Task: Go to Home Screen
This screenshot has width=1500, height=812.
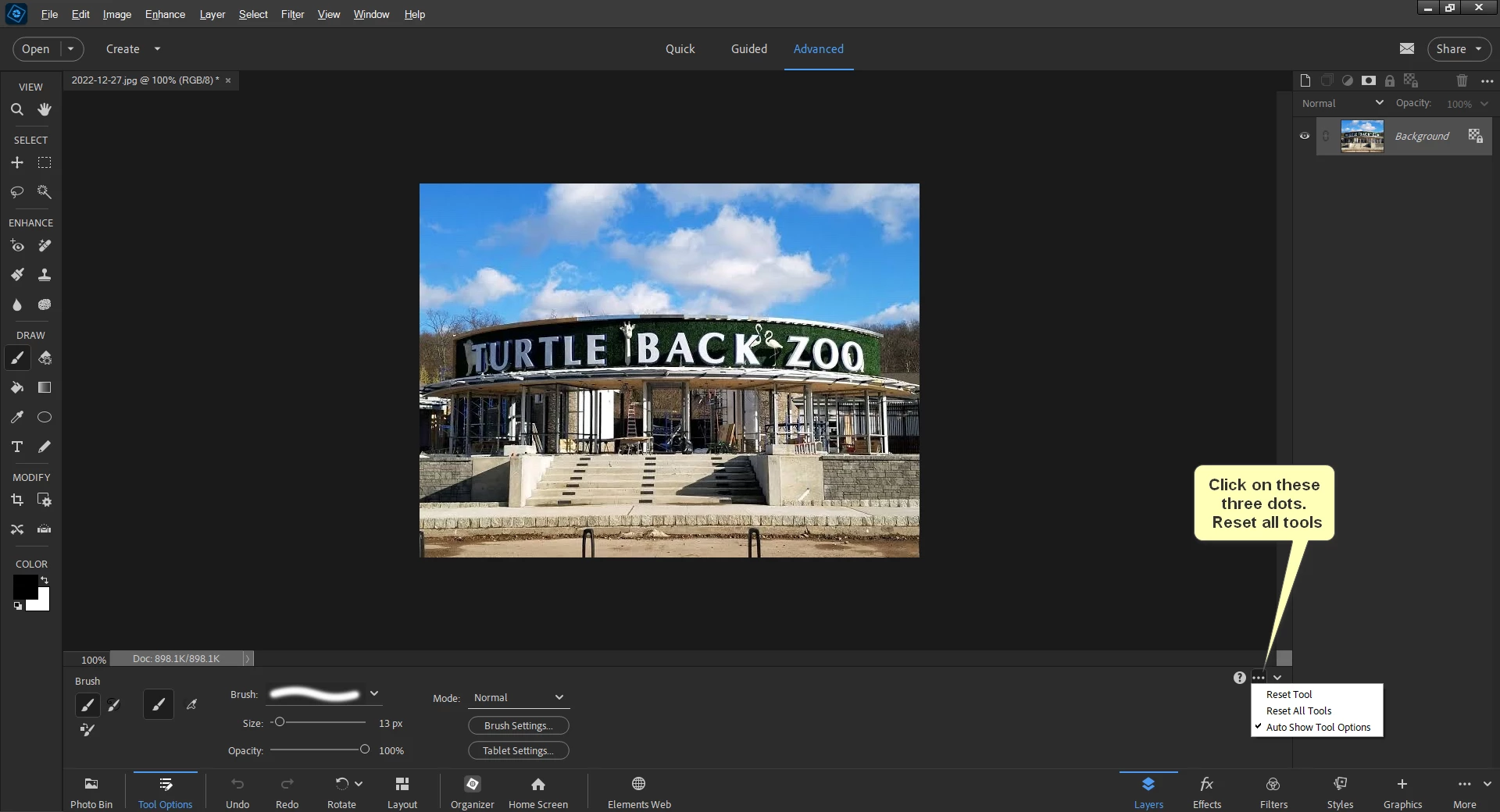Action: point(538,792)
